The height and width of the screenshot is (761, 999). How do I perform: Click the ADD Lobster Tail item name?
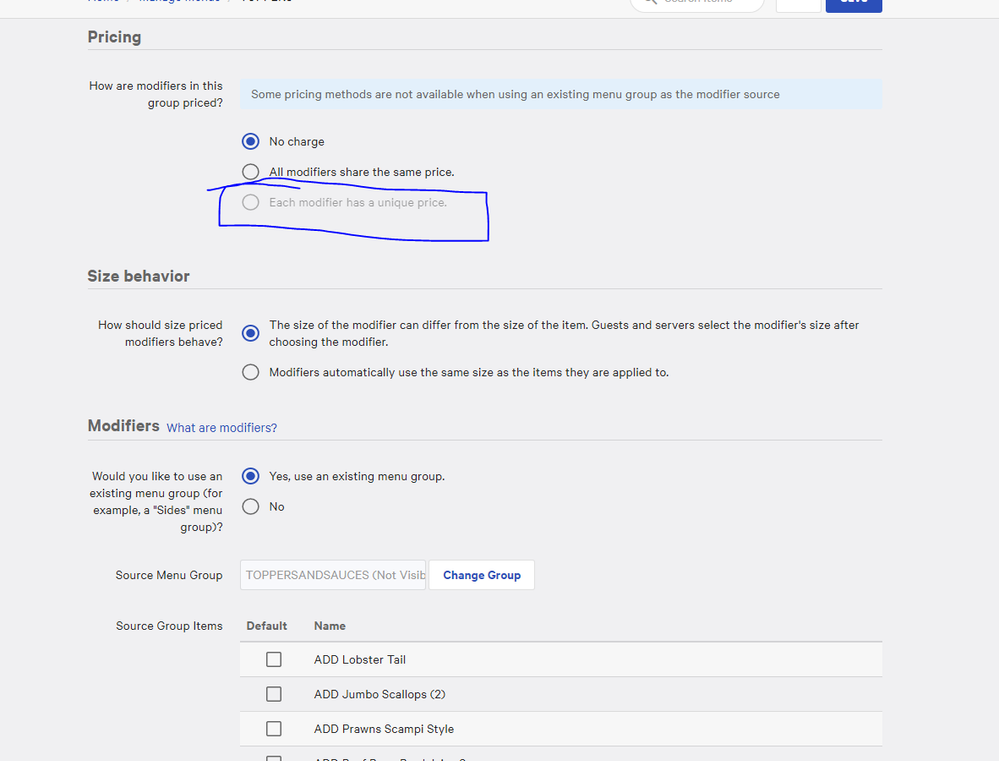(x=360, y=660)
